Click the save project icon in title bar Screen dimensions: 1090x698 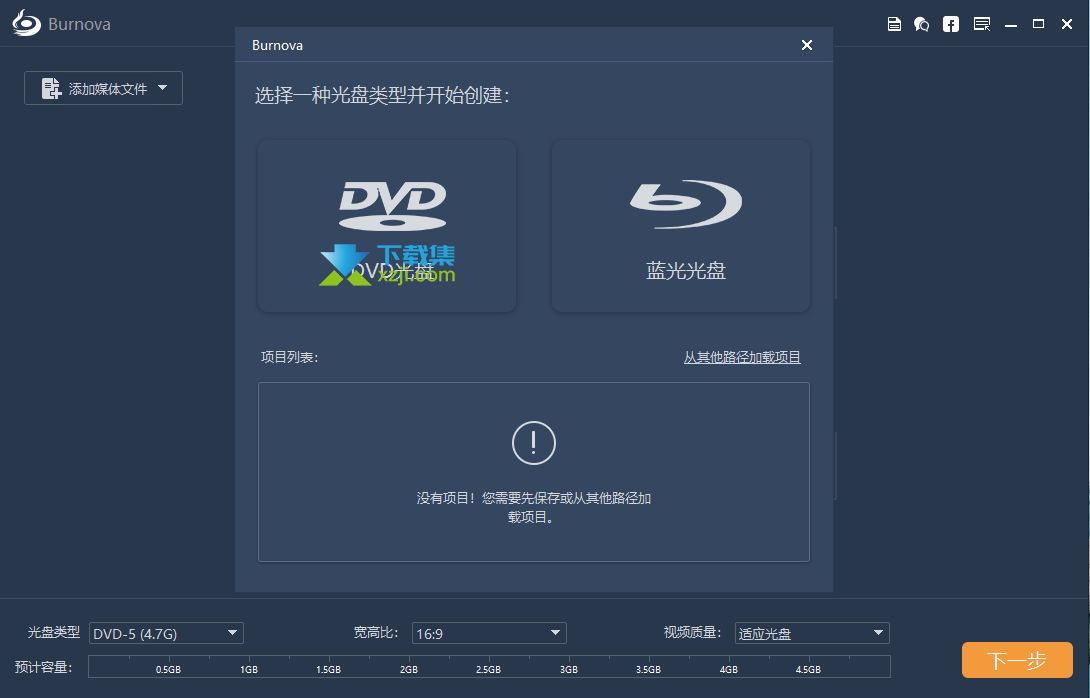click(x=895, y=24)
